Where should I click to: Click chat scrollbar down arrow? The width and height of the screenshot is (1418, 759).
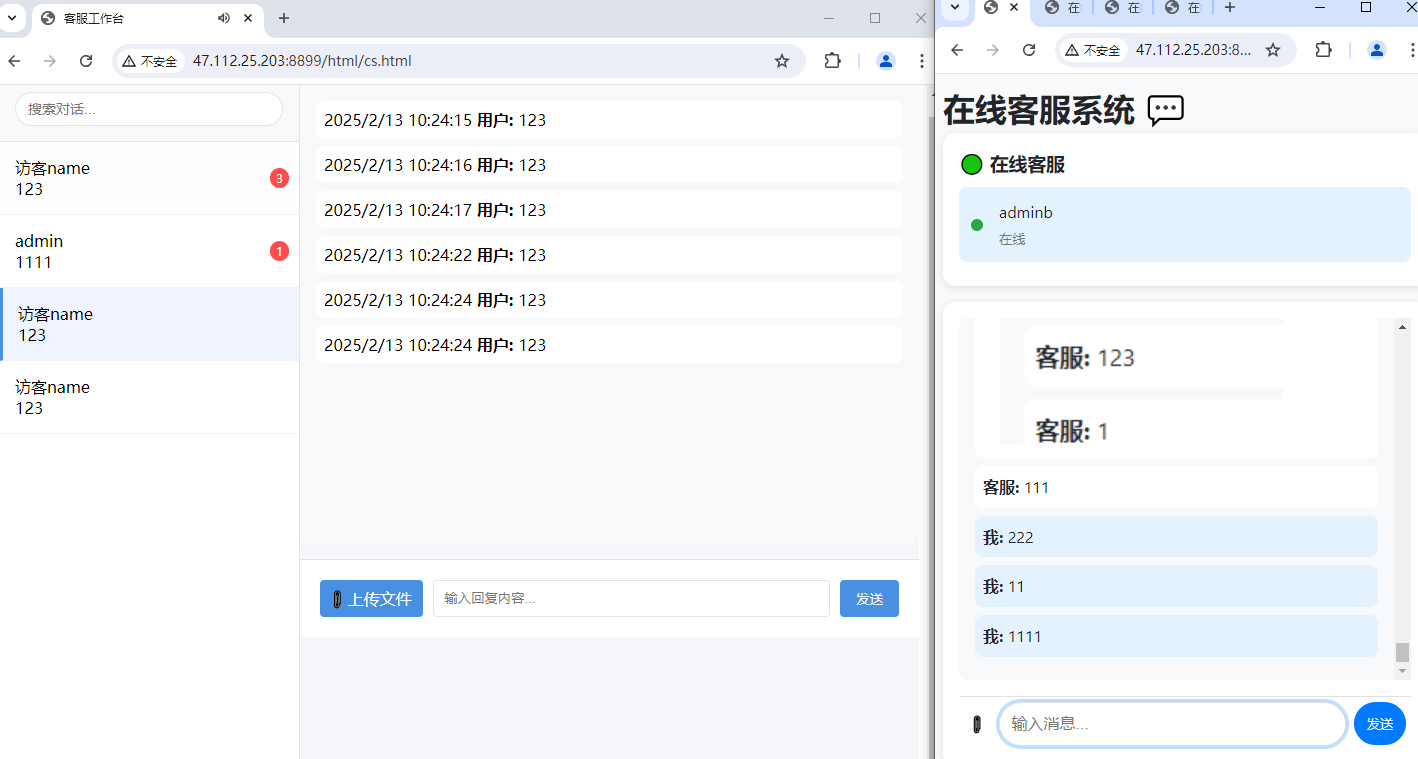(x=1402, y=671)
